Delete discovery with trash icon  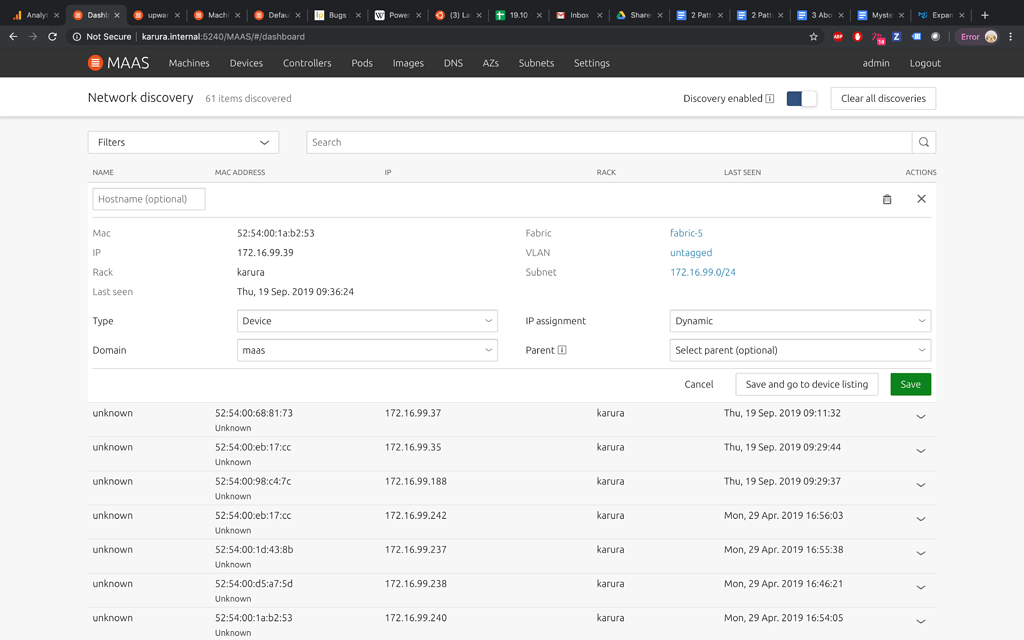(887, 199)
